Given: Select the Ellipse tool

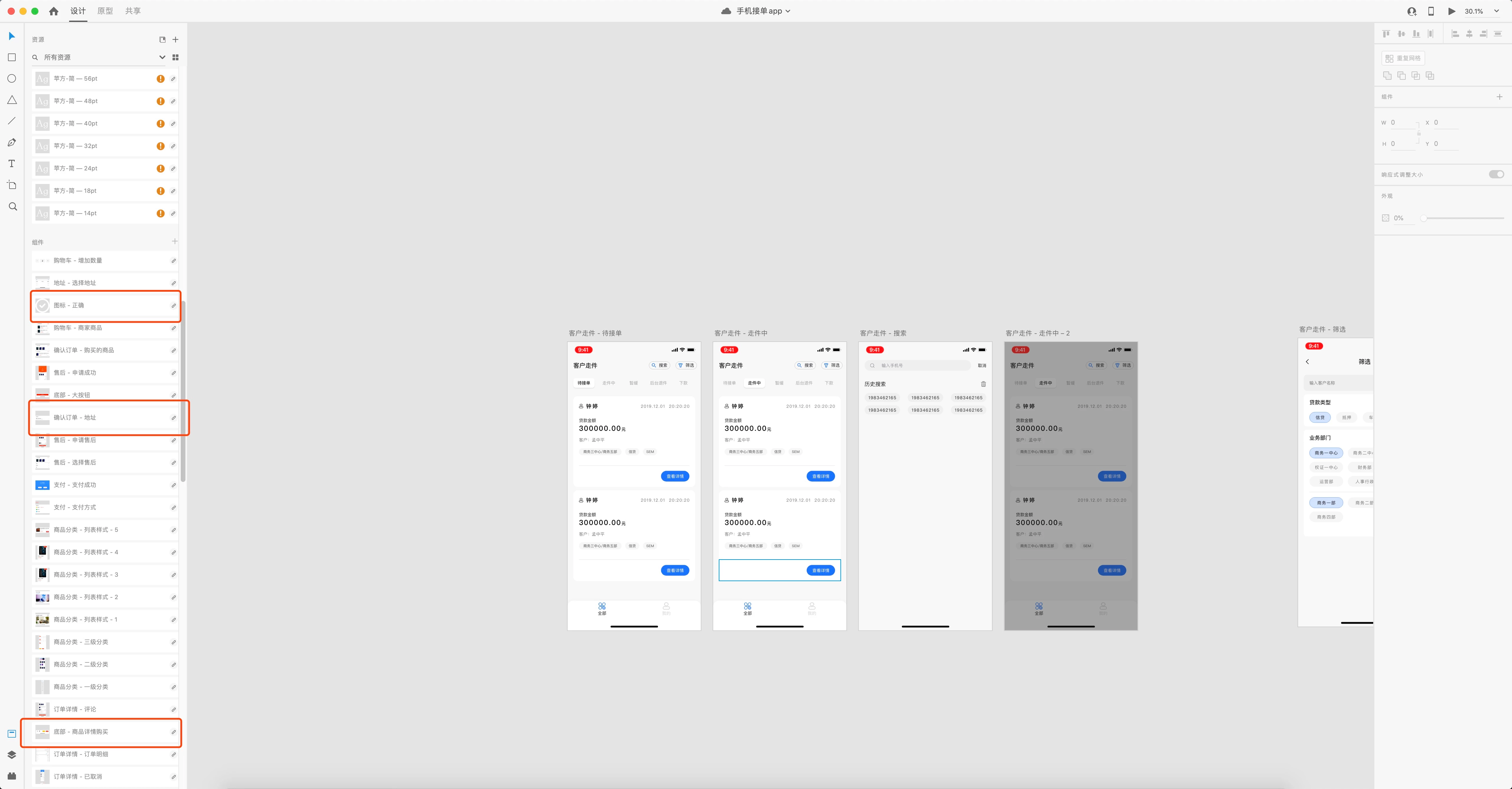Looking at the screenshot, I should (x=12, y=79).
